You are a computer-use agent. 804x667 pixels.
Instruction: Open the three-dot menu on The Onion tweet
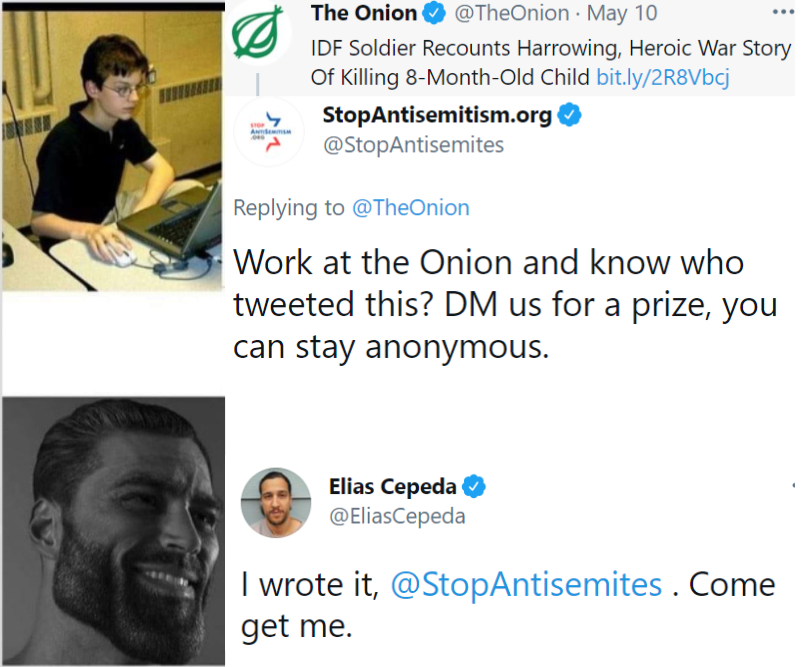coord(783,12)
